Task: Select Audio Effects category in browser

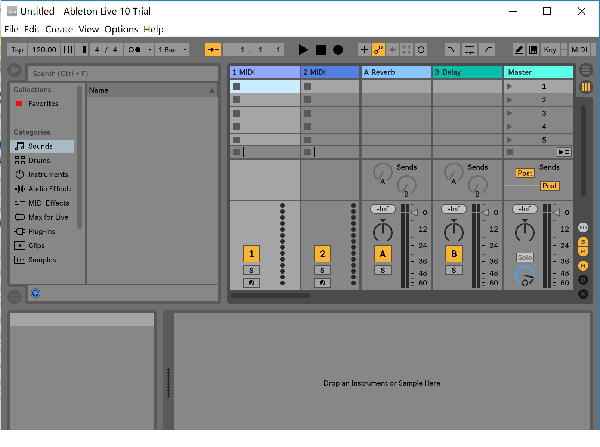Action: (x=49, y=188)
